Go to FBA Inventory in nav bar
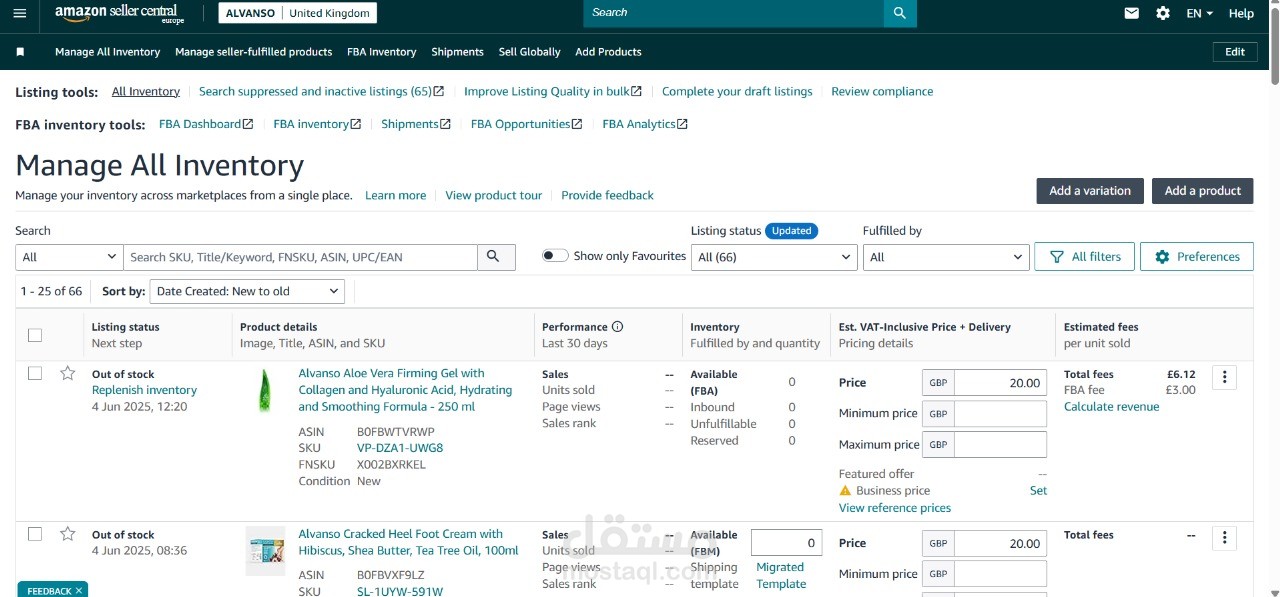The image size is (1280, 597). 381,52
